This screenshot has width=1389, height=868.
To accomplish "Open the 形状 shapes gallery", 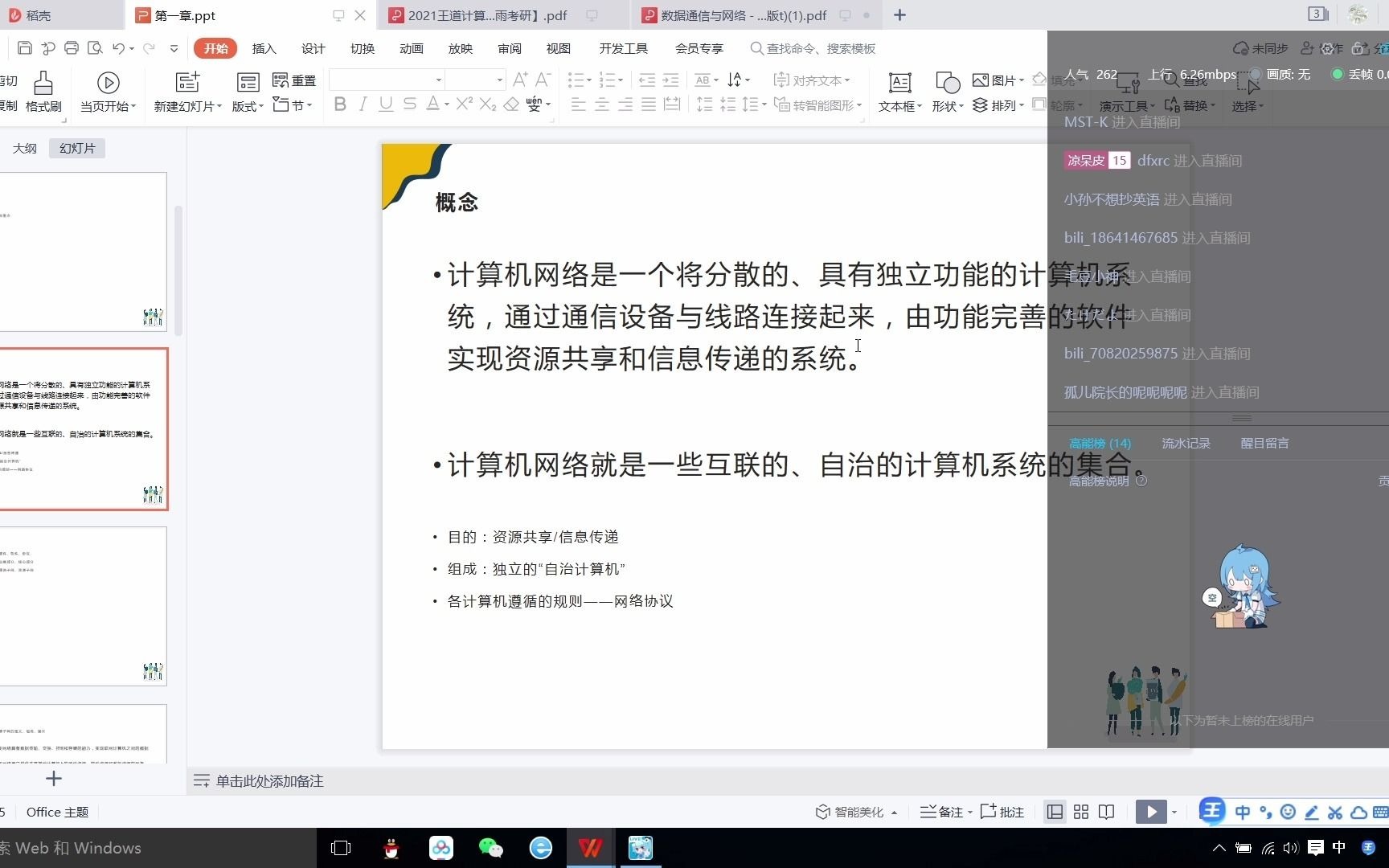I will click(x=948, y=92).
